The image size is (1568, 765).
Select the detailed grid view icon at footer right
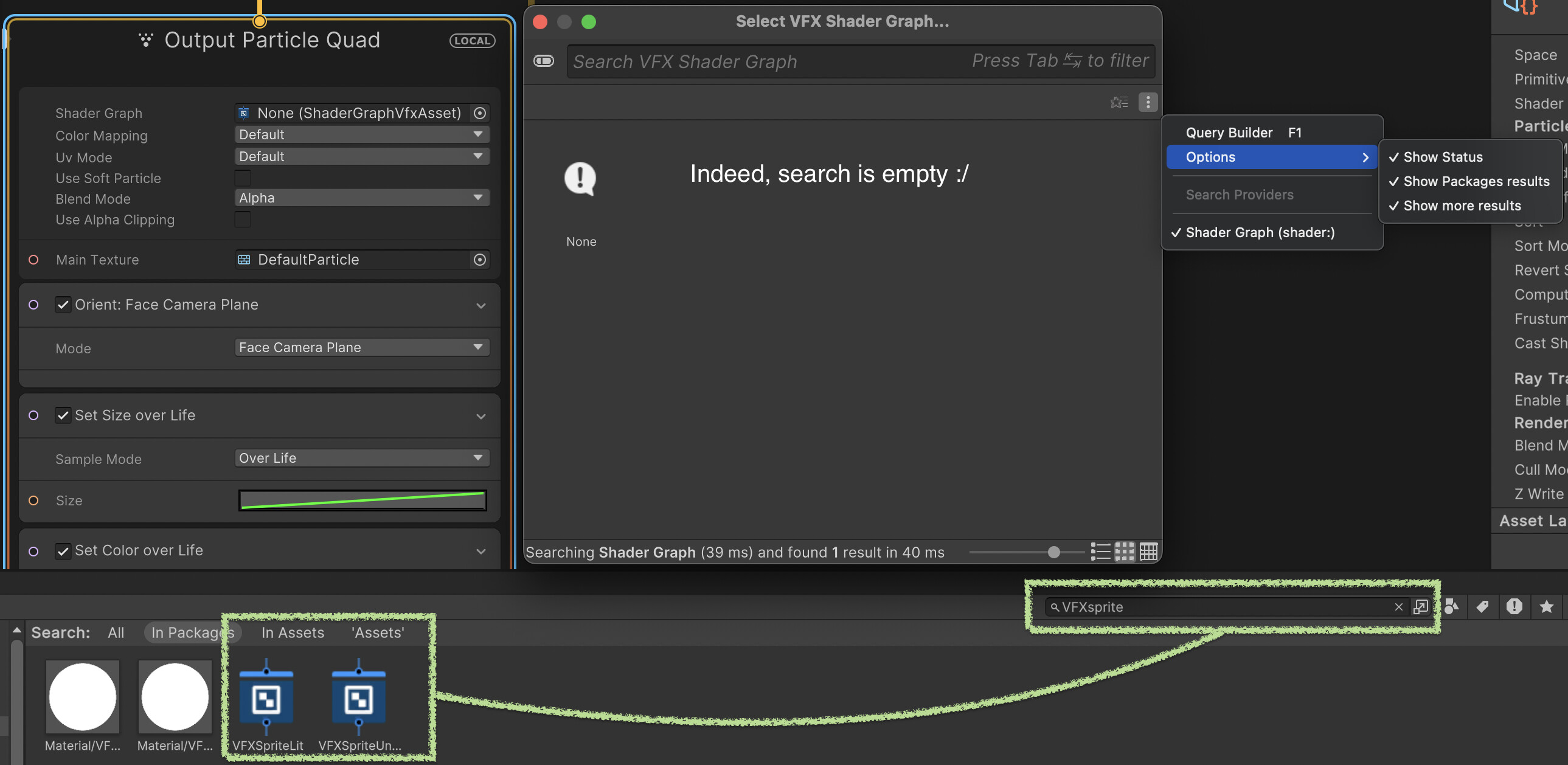click(1148, 552)
